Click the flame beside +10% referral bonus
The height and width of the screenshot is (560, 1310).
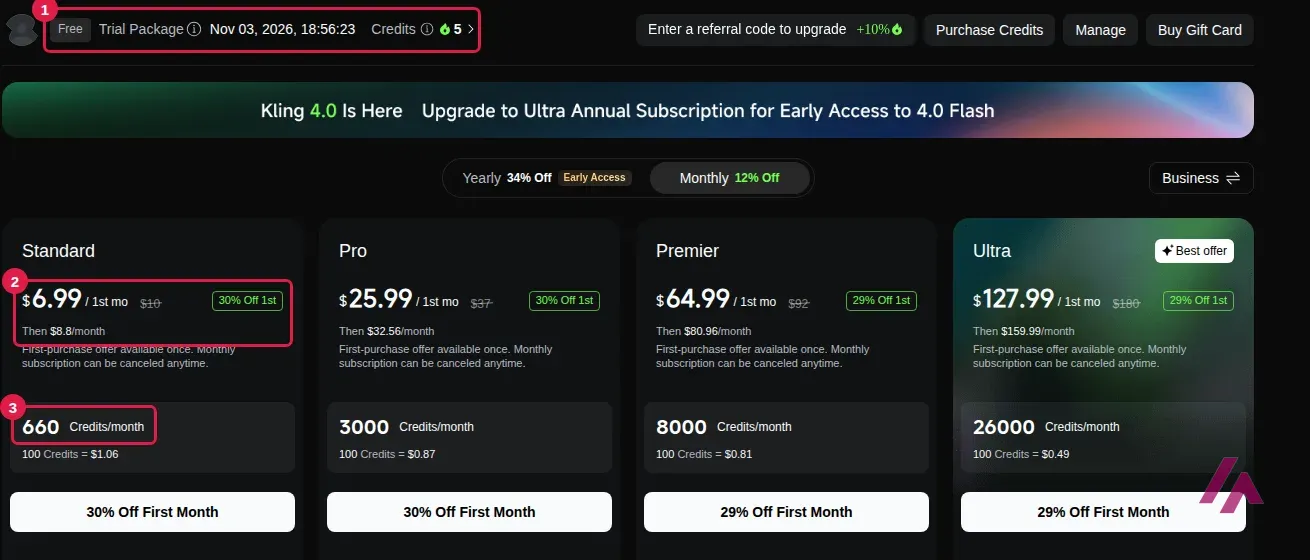pos(897,30)
